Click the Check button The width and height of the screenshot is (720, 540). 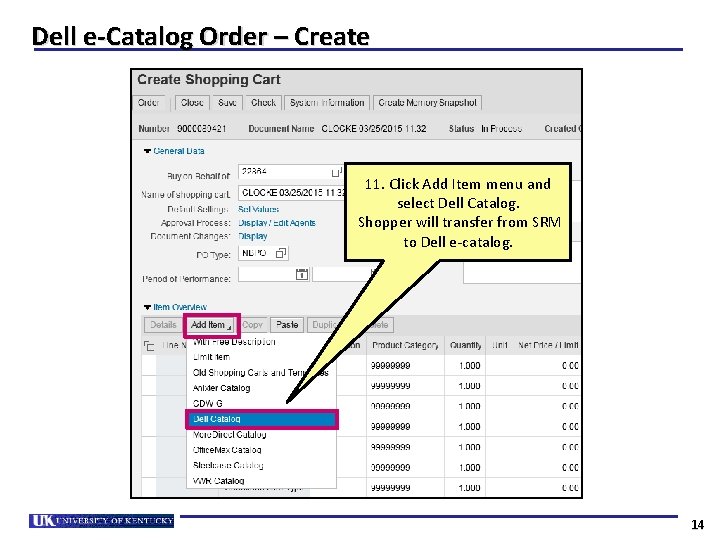click(263, 103)
